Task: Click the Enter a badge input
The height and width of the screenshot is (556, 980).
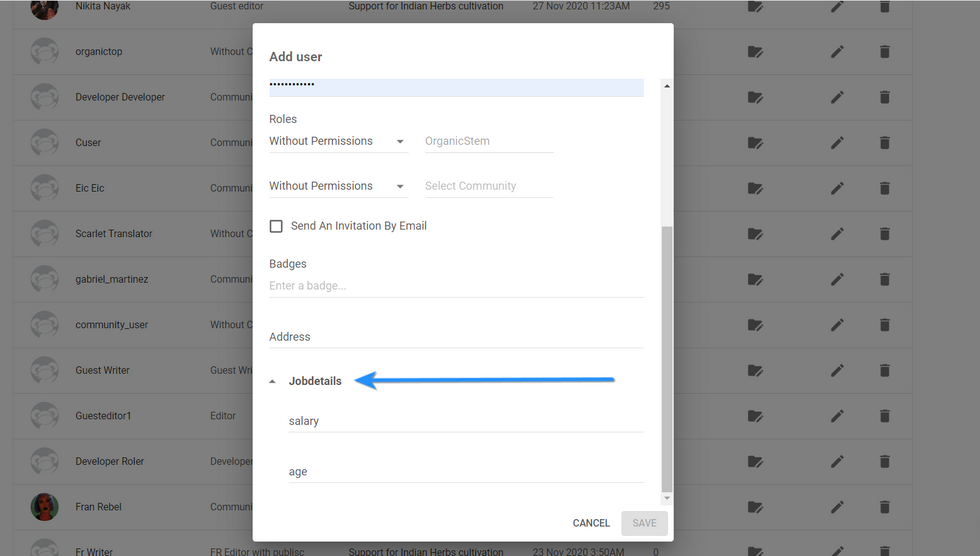Action: point(456,285)
